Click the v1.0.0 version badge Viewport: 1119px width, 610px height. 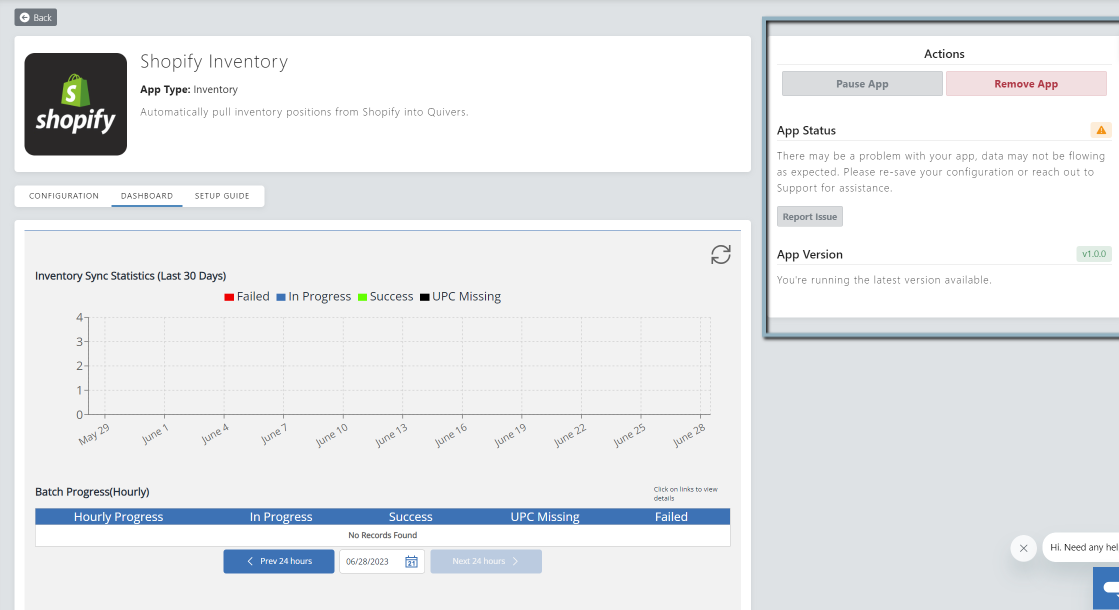[x=1093, y=254]
